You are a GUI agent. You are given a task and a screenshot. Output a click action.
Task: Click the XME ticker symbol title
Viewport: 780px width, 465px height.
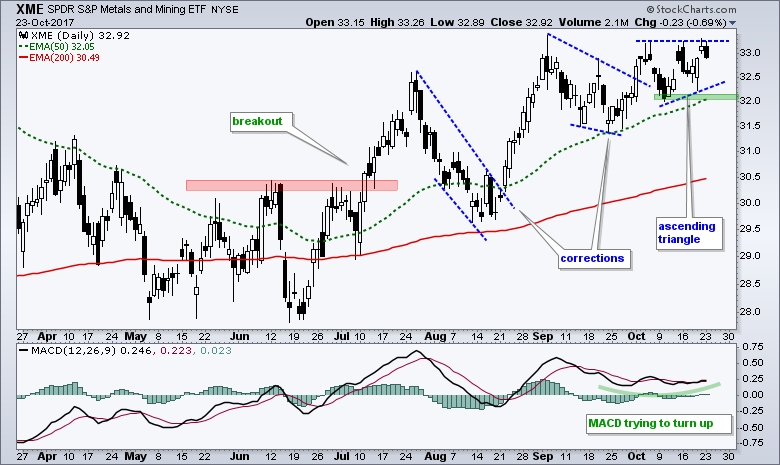(29, 9)
